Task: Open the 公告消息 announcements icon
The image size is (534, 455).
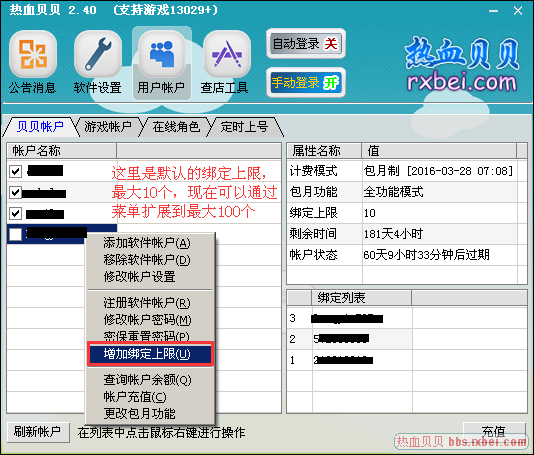Action: [33, 62]
